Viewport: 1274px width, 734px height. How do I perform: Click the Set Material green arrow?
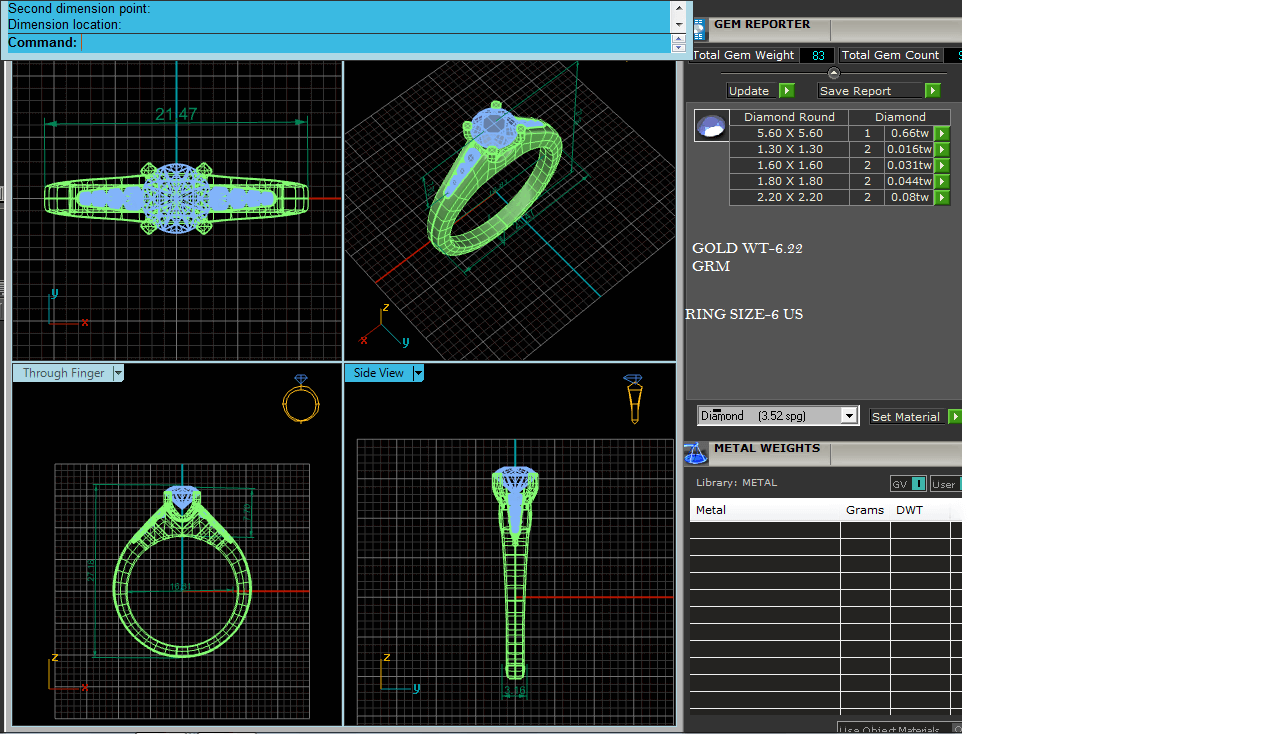(954, 416)
